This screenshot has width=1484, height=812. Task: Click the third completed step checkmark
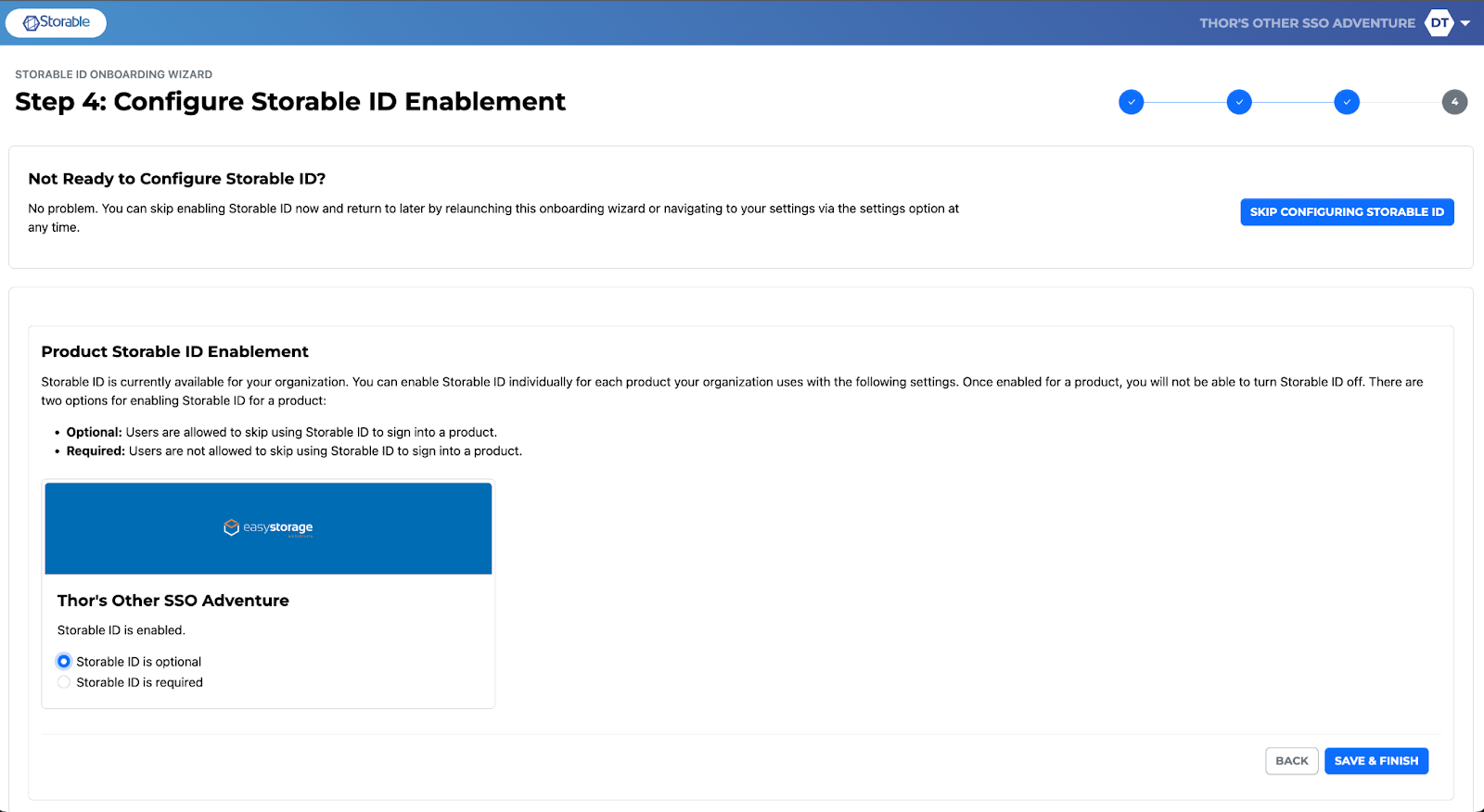click(x=1347, y=102)
